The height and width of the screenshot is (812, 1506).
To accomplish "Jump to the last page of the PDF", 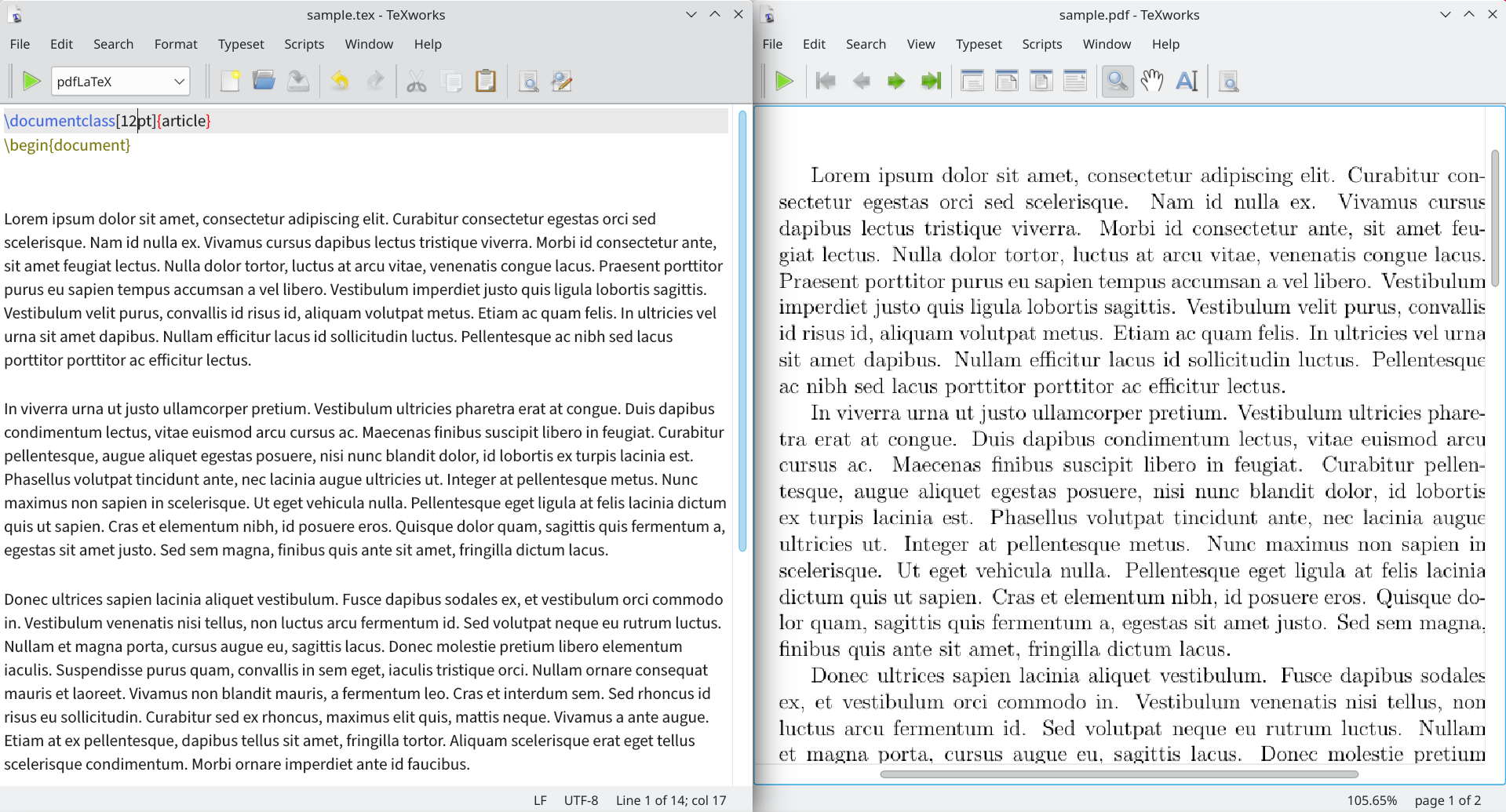I will pos(930,81).
